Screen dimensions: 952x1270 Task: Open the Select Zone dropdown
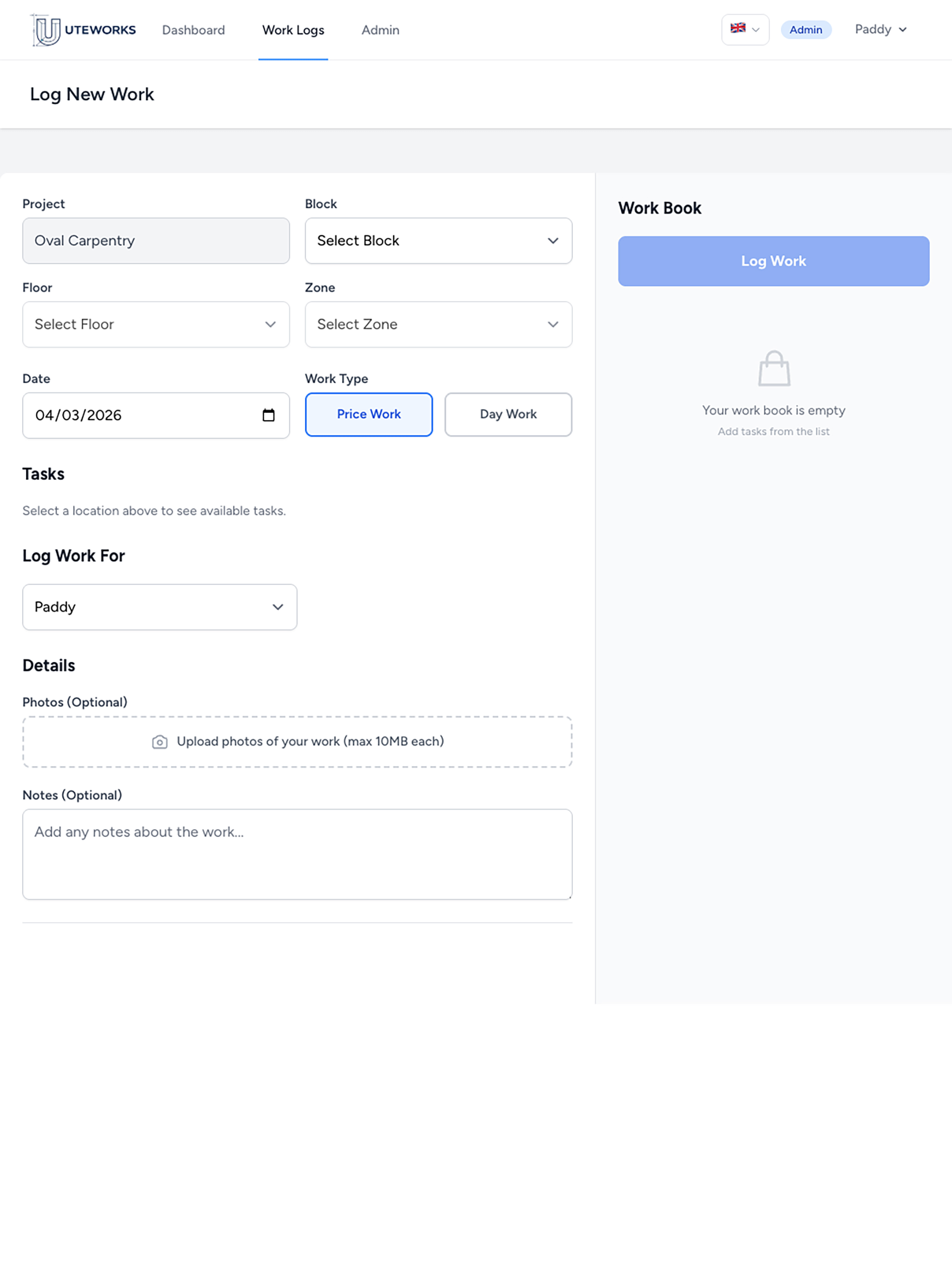pyautogui.click(x=439, y=324)
